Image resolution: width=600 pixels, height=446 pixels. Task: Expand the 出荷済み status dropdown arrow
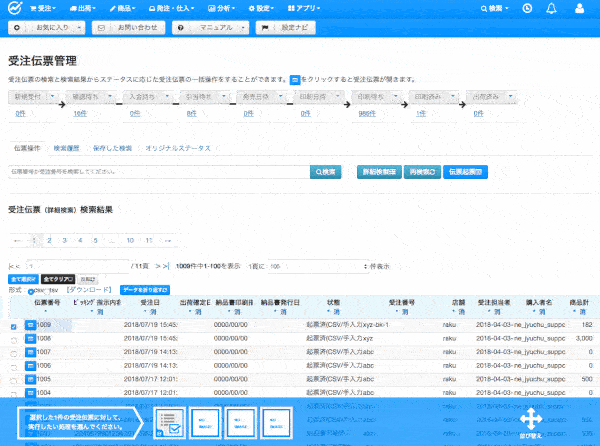coord(510,96)
